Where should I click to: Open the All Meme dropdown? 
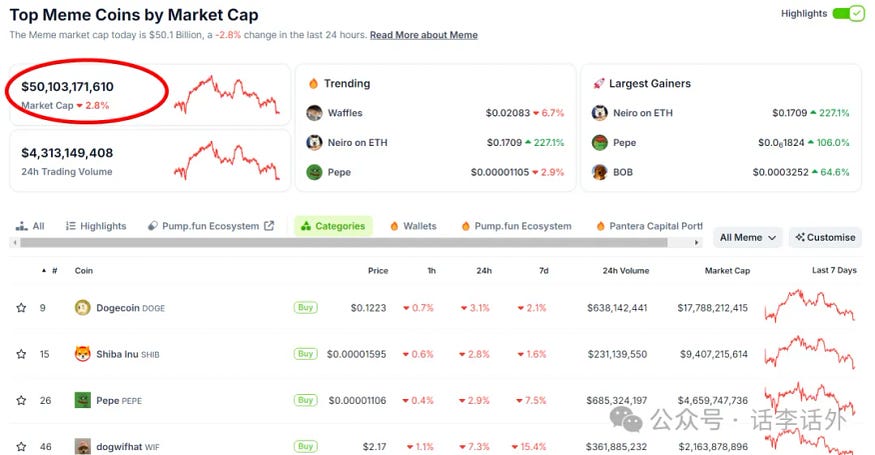(x=748, y=238)
